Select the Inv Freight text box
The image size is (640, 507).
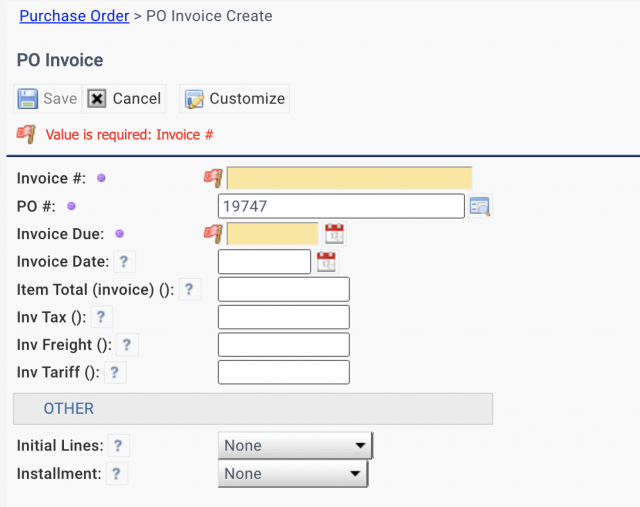[283, 345]
